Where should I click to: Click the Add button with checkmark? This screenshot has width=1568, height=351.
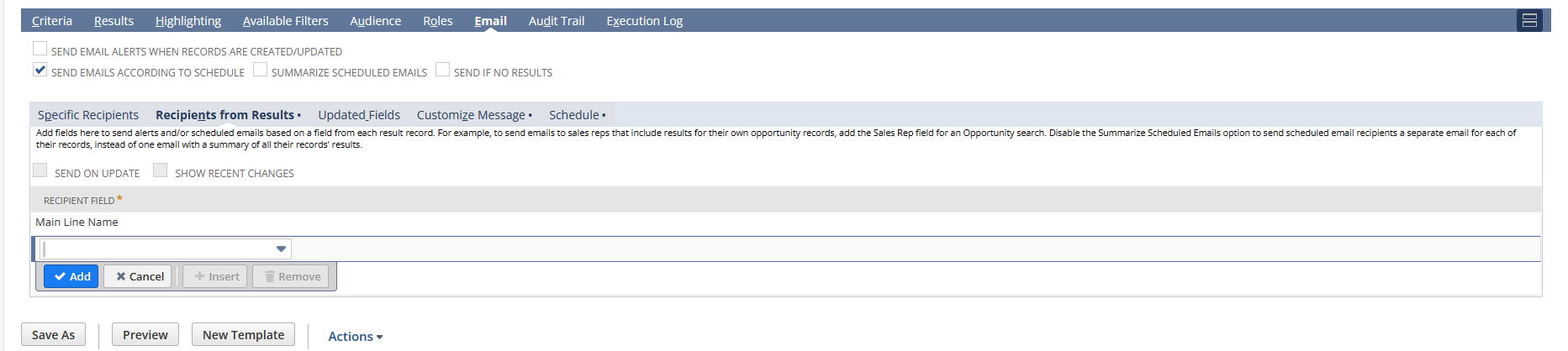[x=71, y=276]
